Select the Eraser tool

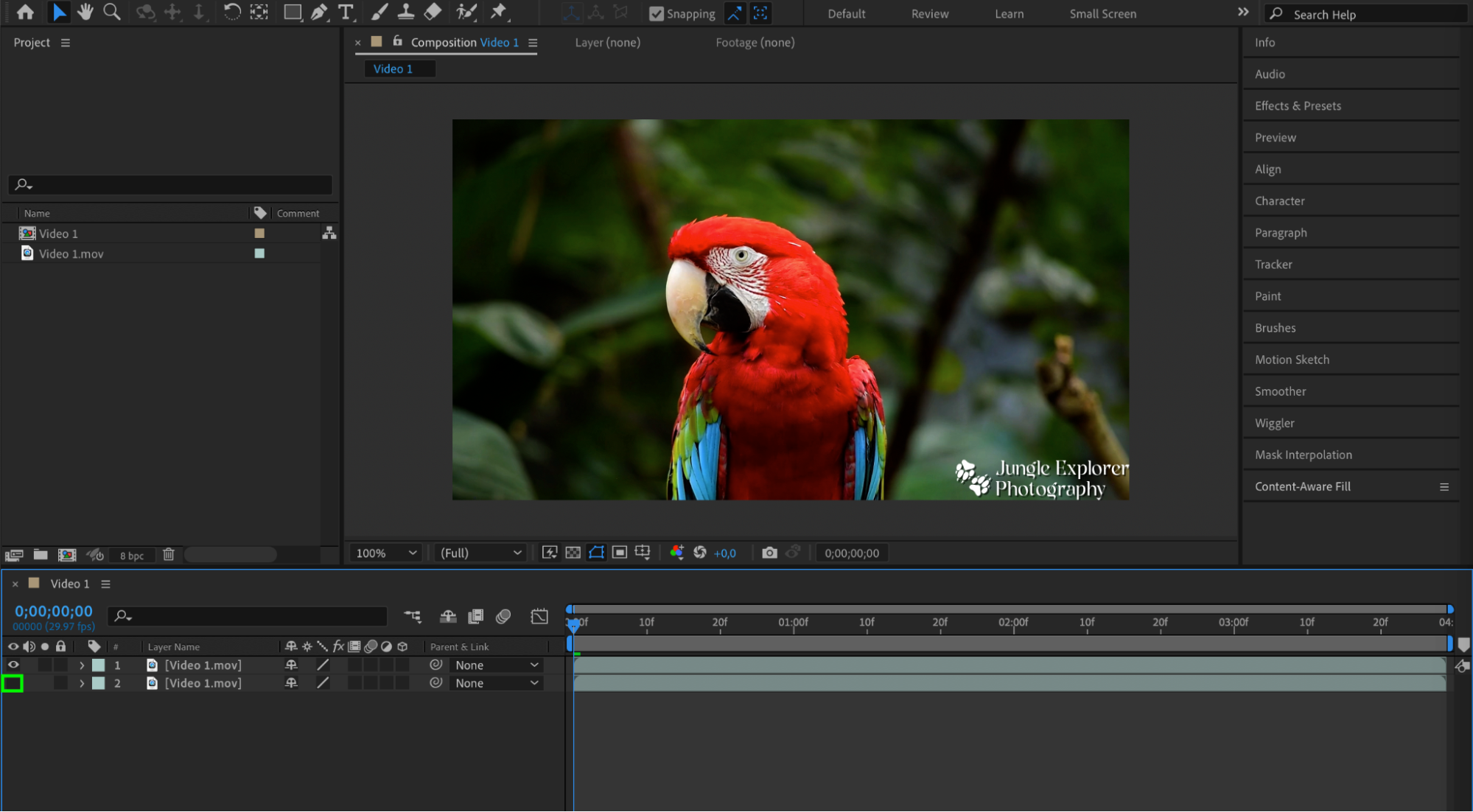click(x=433, y=12)
